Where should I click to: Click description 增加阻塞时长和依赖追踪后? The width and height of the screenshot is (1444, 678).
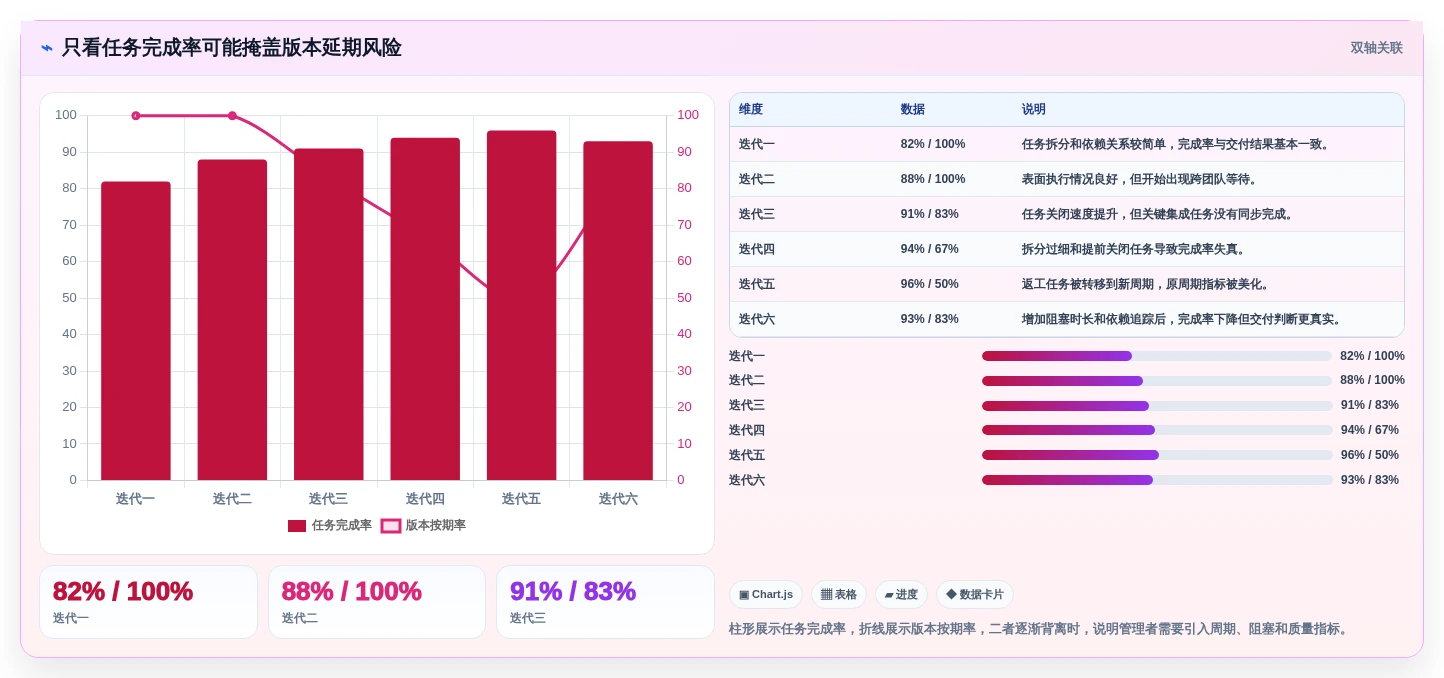(x=1183, y=319)
